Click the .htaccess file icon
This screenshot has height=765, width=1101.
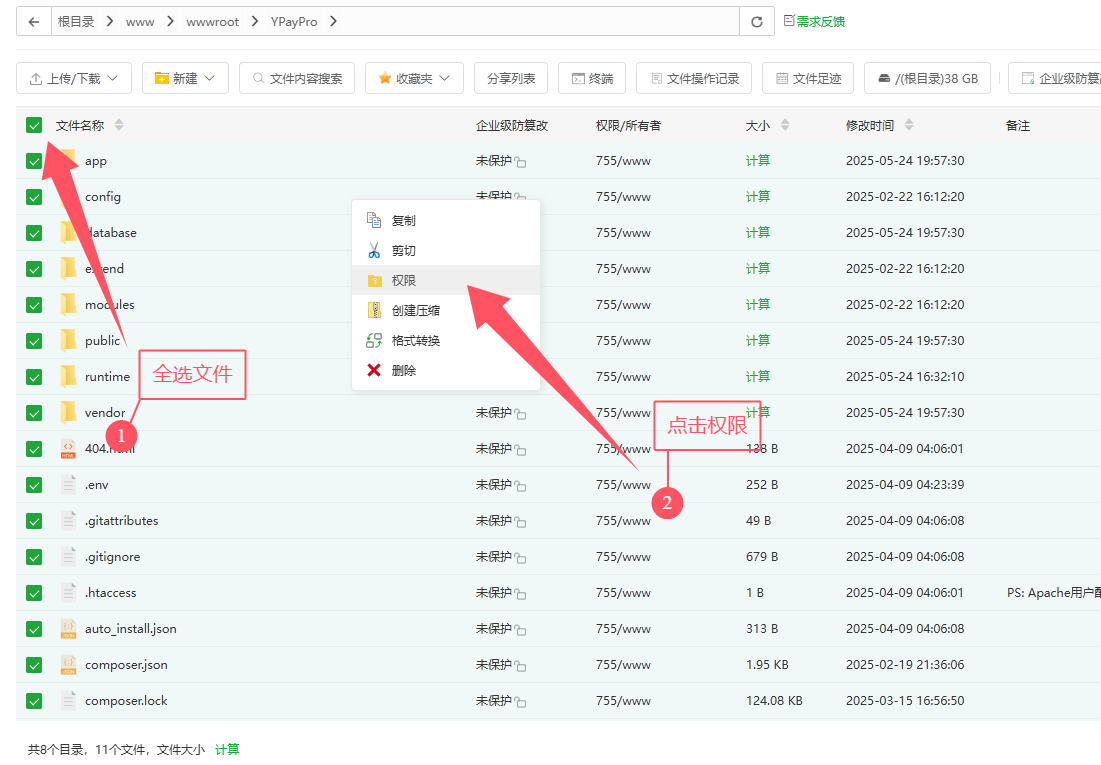point(68,592)
